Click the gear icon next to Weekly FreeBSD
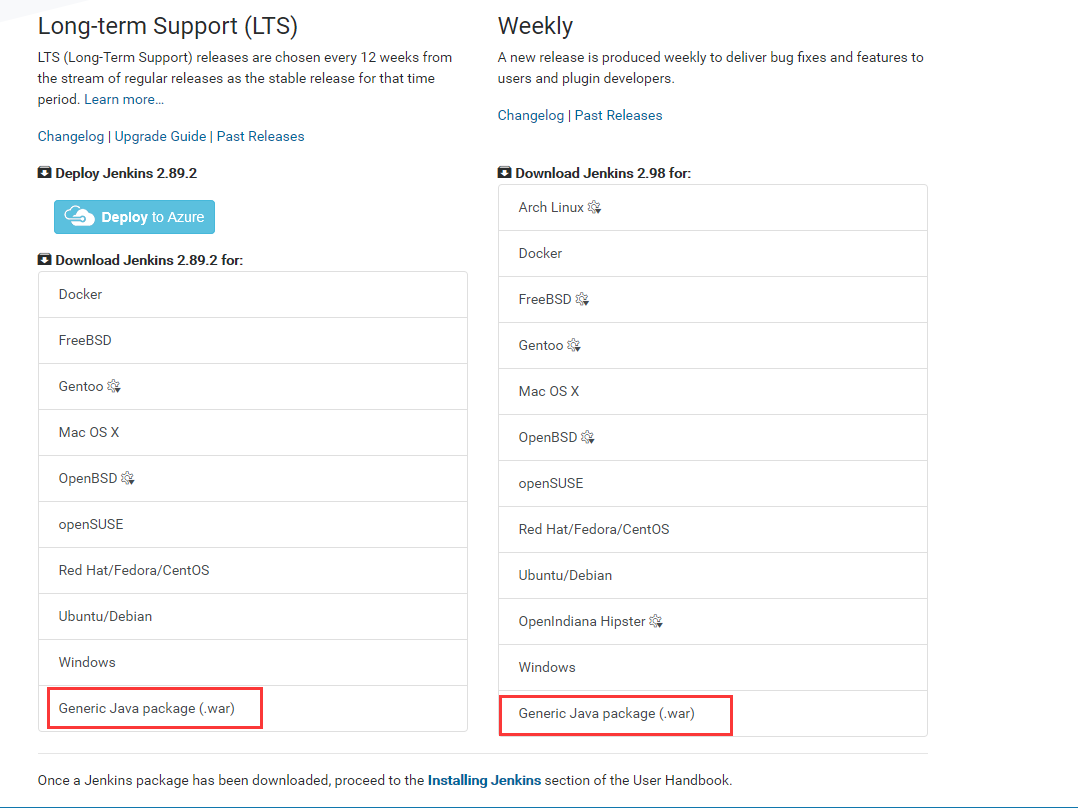The height and width of the screenshot is (808, 1078). tap(582, 300)
